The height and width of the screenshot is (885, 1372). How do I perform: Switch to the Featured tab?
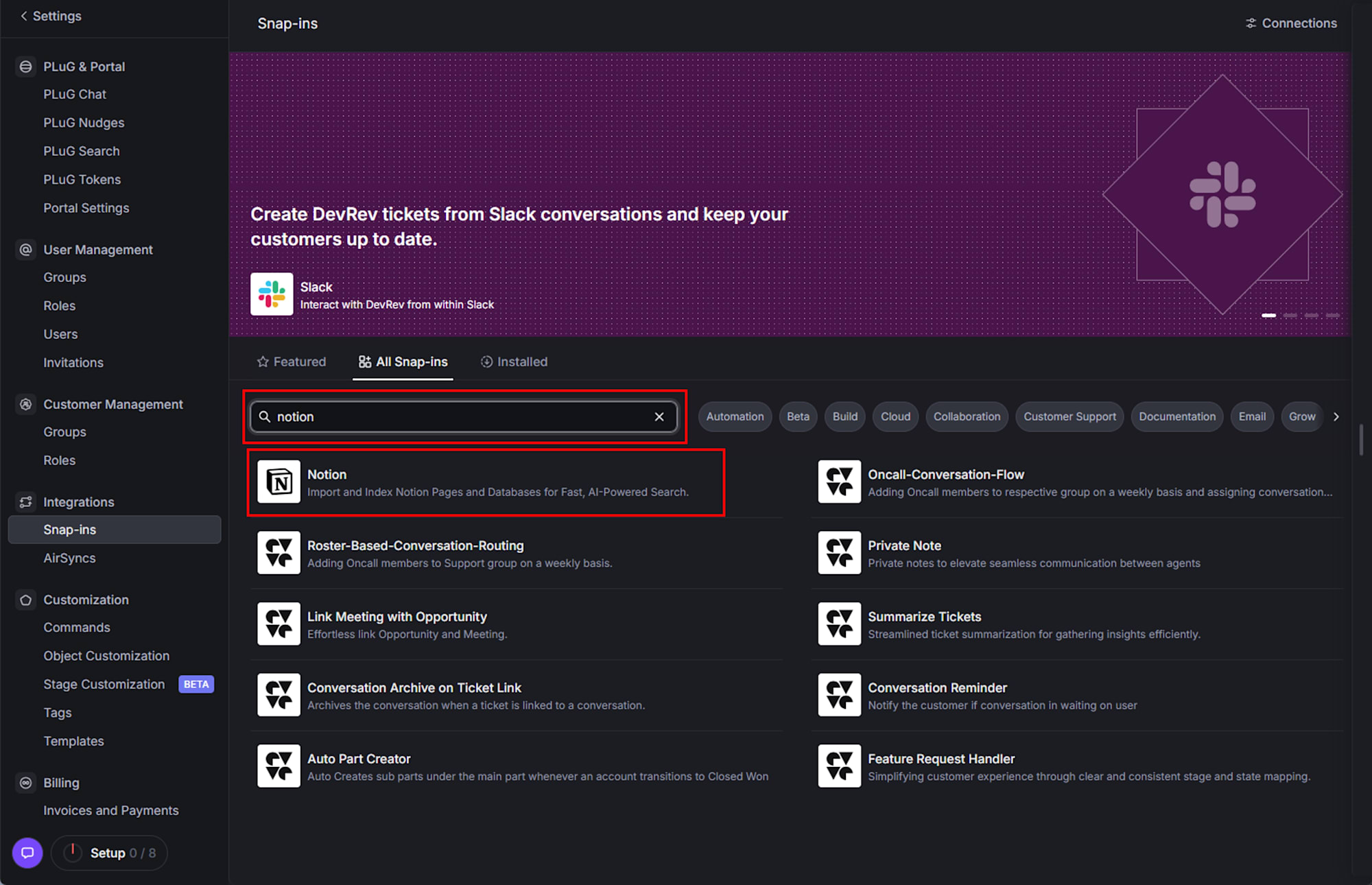(292, 362)
